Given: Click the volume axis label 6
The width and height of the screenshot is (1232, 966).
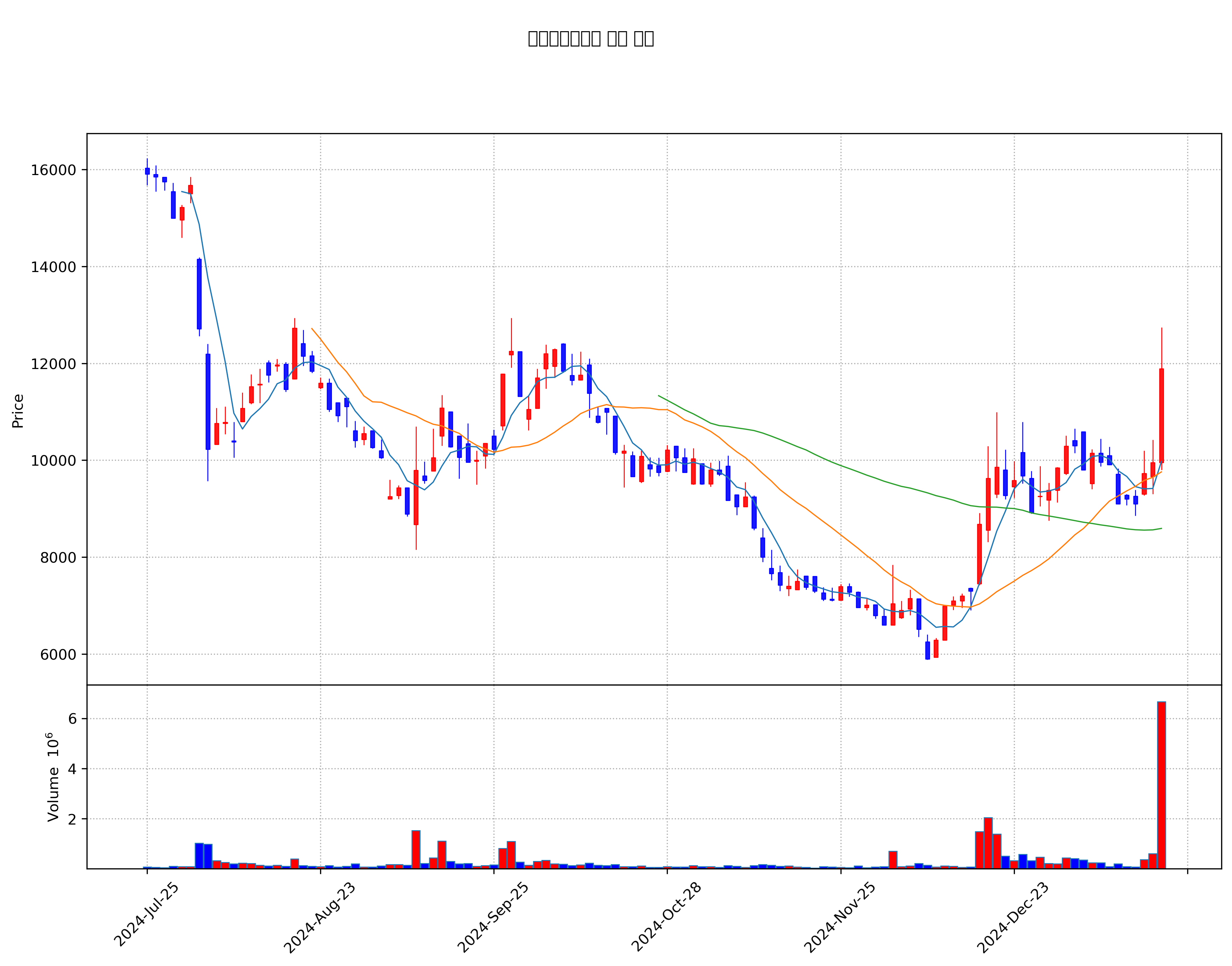Looking at the screenshot, I should click(72, 719).
